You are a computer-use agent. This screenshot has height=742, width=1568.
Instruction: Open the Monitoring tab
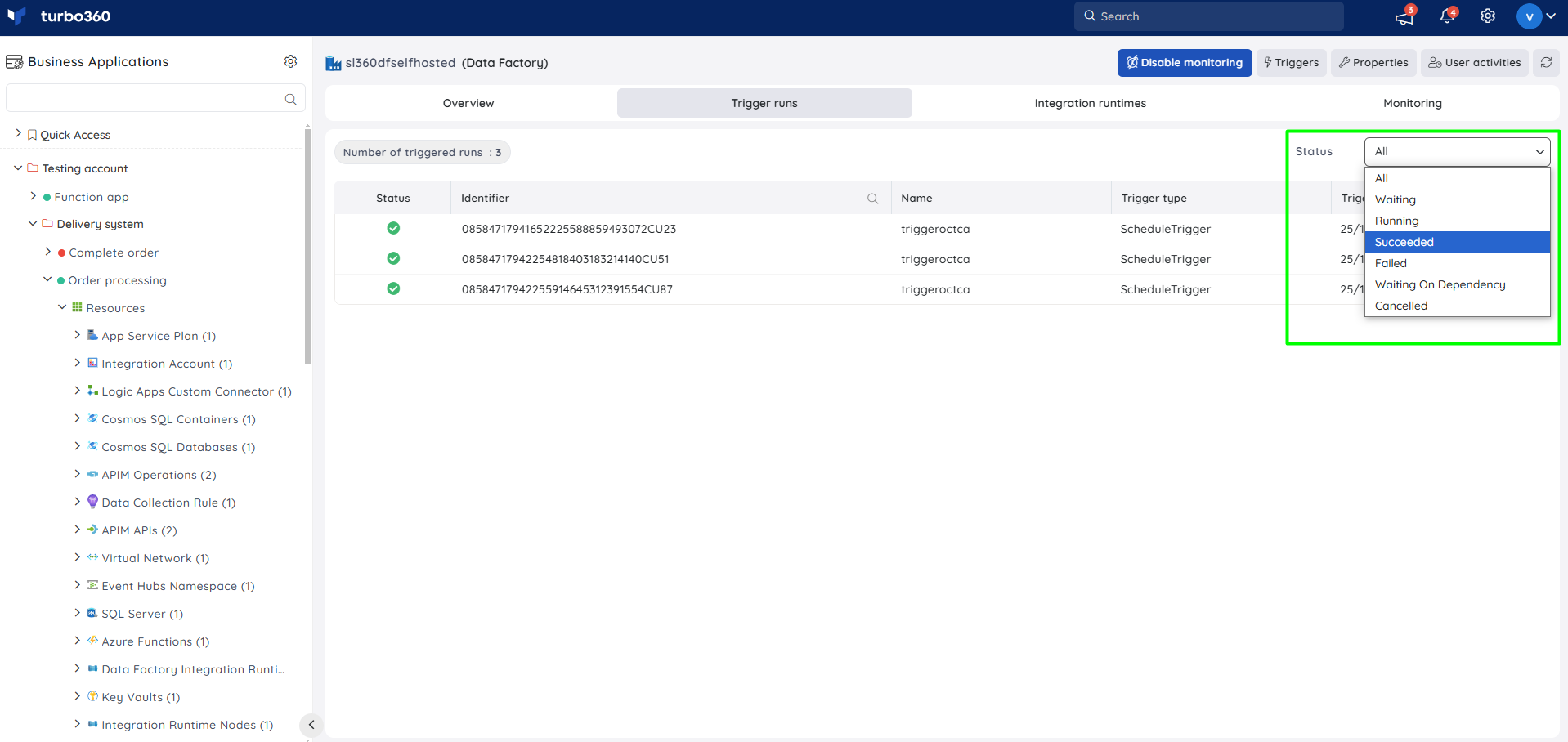click(x=1412, y=103)
